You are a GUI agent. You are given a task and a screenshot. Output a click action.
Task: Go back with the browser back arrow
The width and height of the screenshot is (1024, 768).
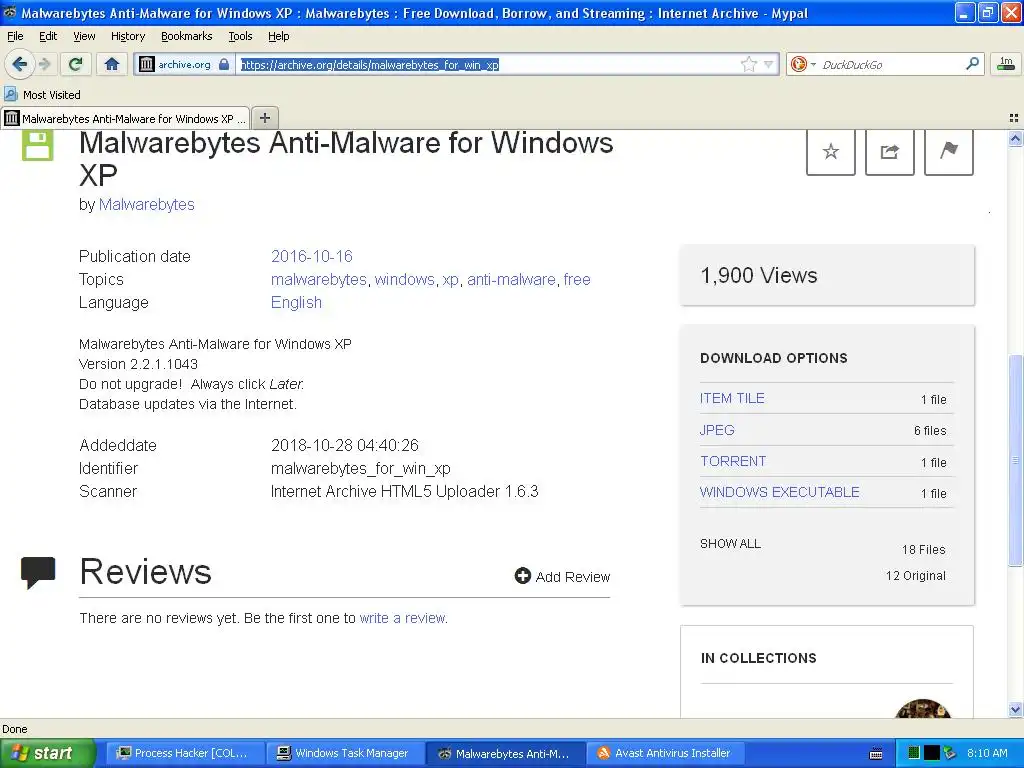coord(19,64)
